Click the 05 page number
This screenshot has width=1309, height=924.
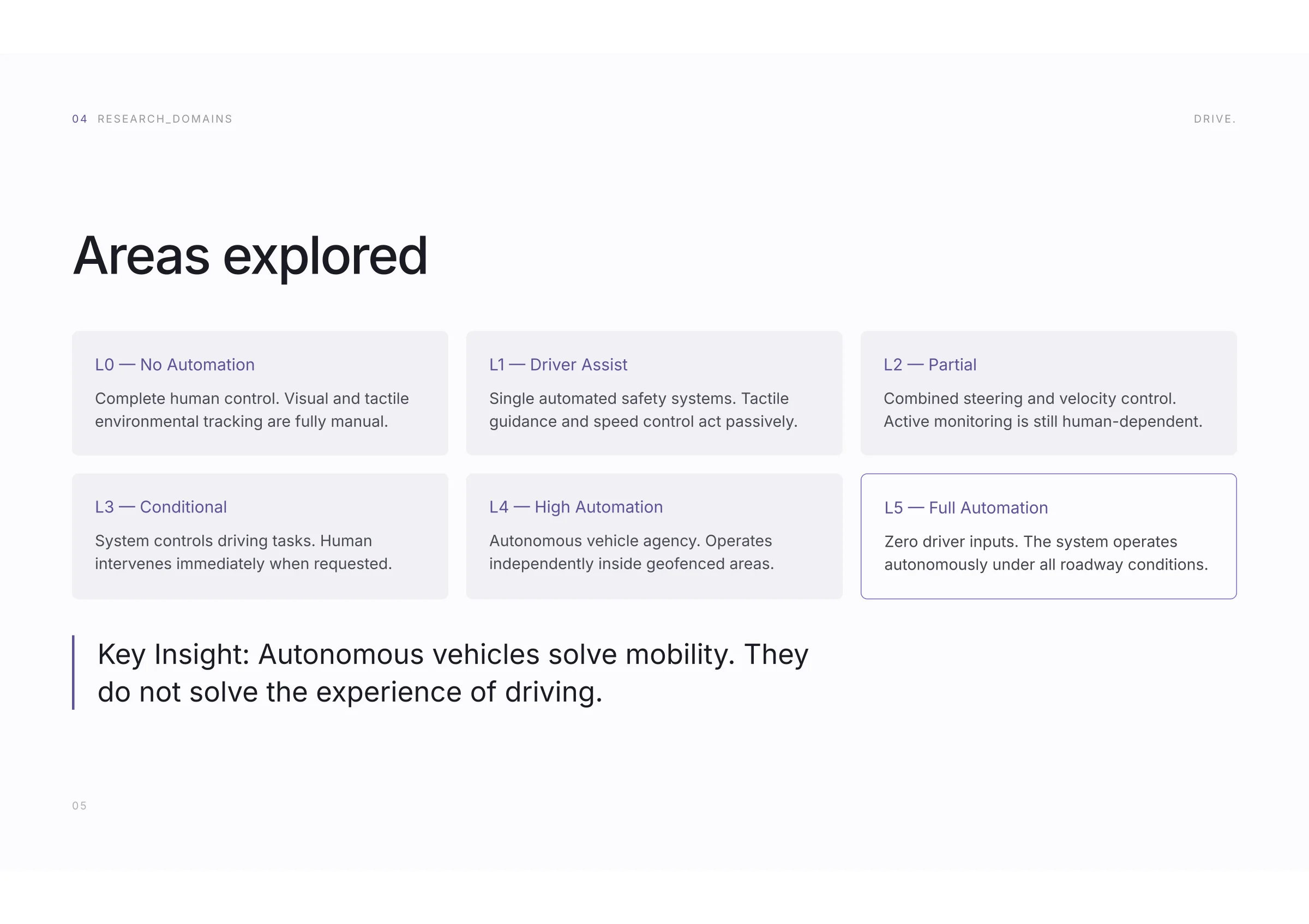click(80, 806)
